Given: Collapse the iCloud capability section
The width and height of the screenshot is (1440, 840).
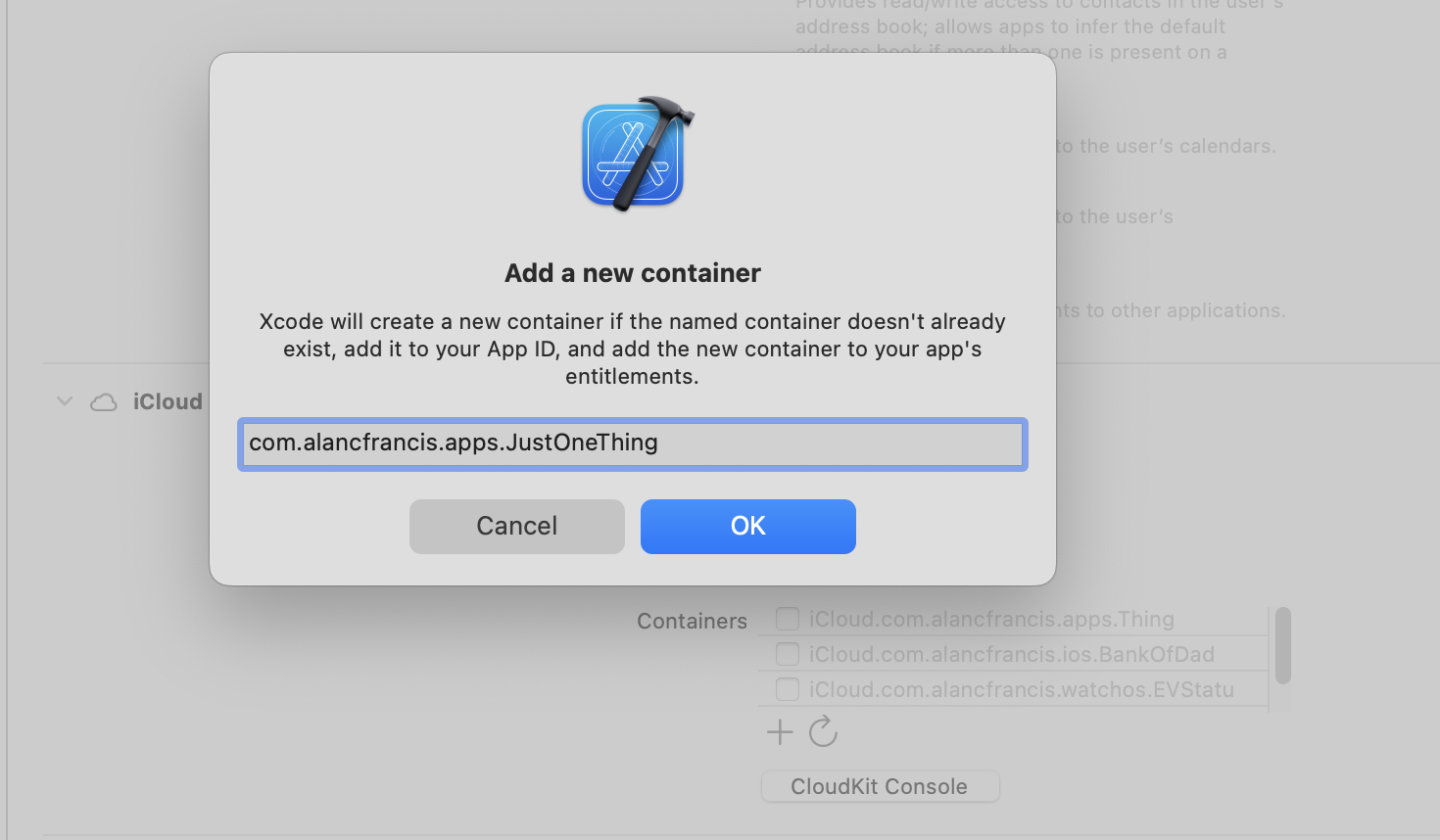Looking at the screenshot, I should click(65, 401).
